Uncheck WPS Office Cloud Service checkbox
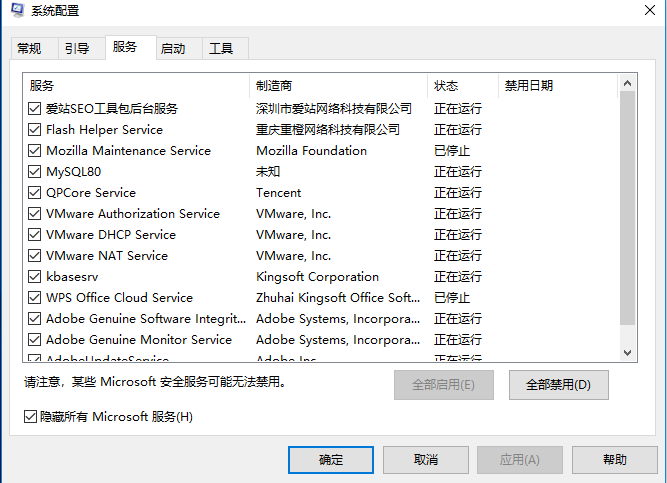This screenshot has width=667, height=483. (35, 298)
